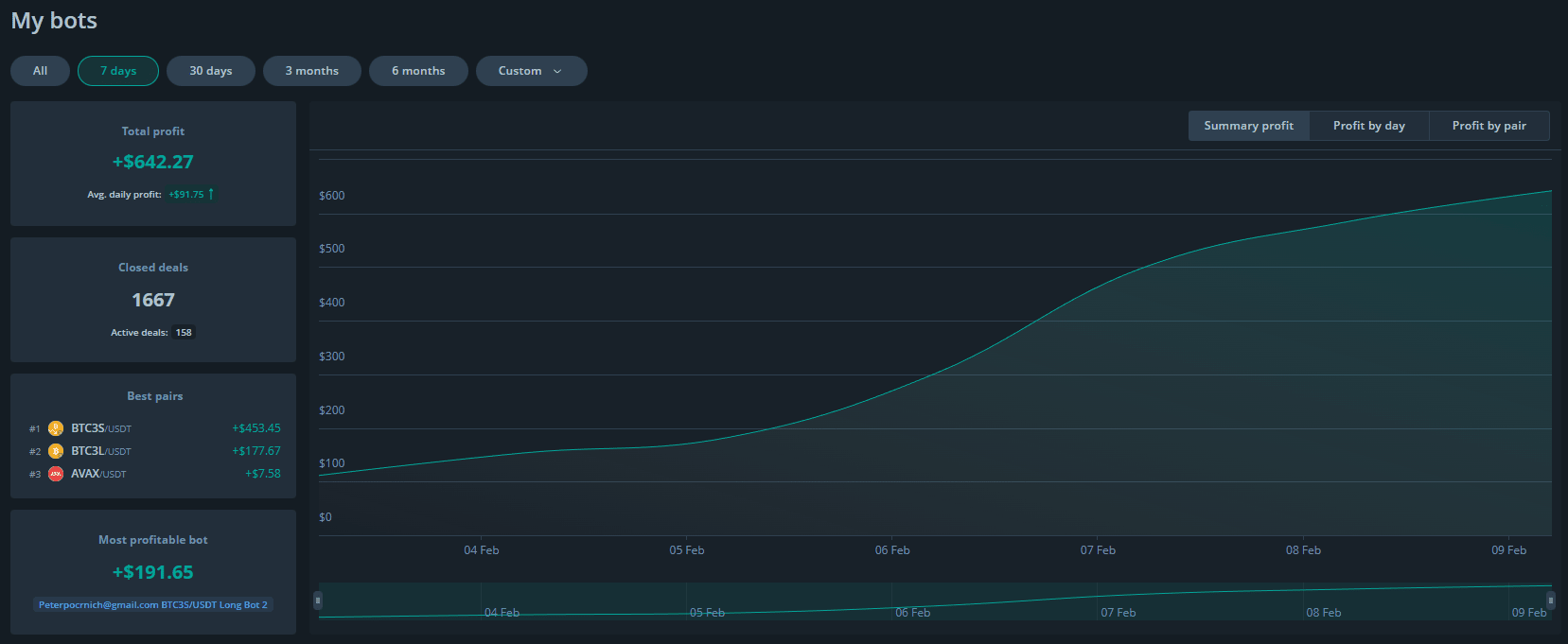
Task: Select the 7 days period filter
Action: (x=118, y=71)
